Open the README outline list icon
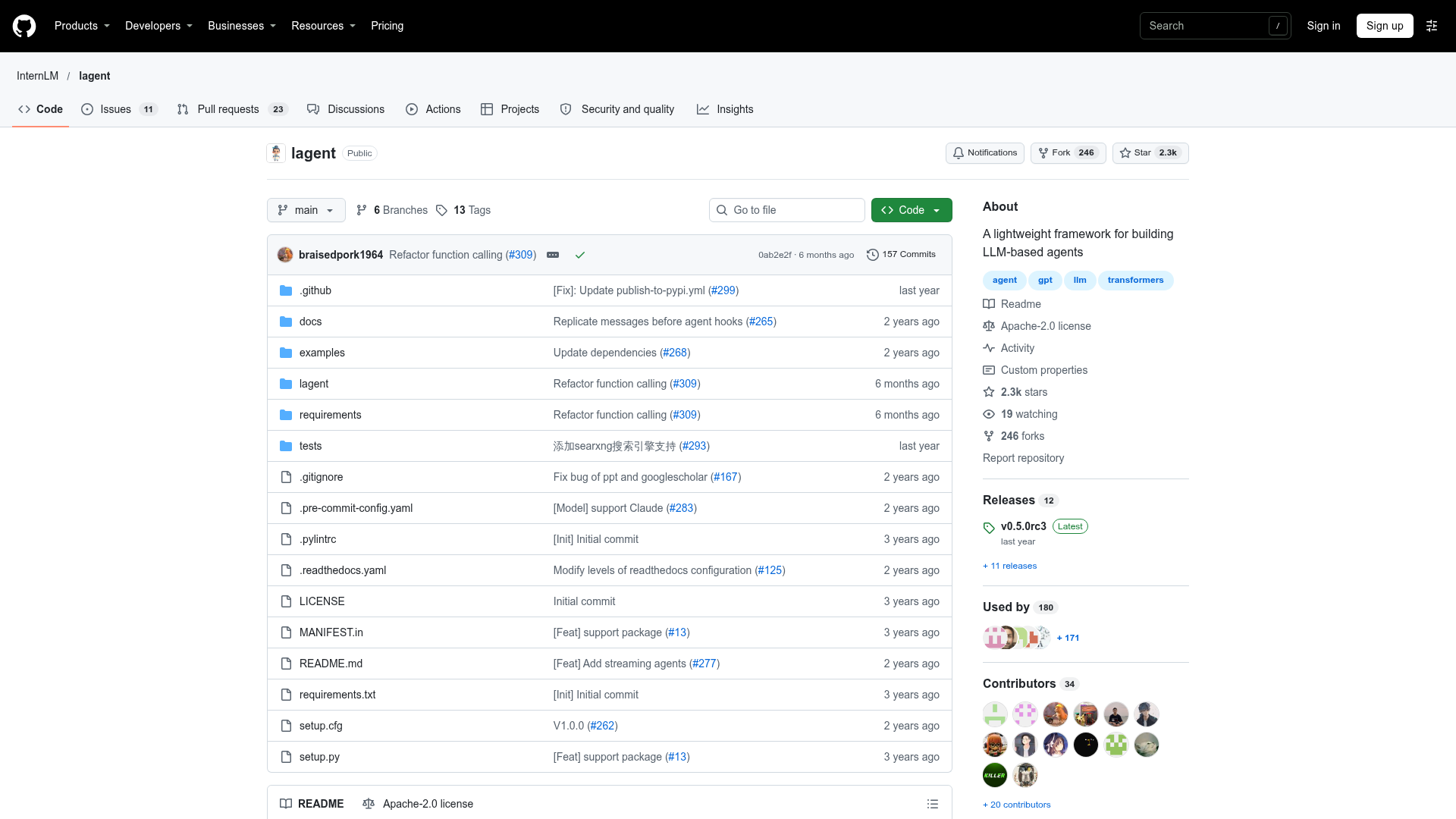 tap(933, 804)
